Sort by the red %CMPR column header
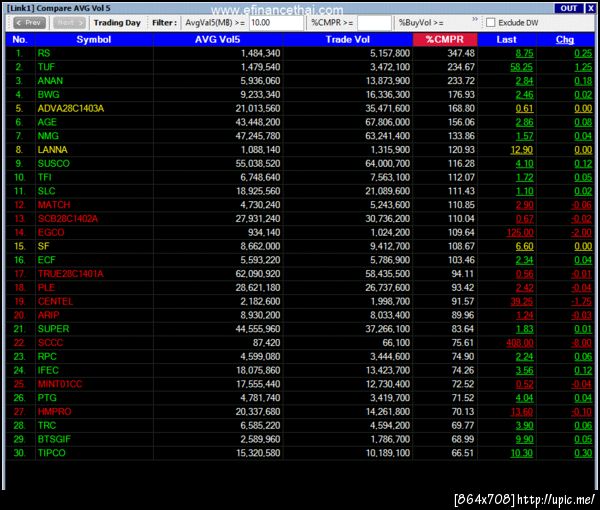 coord(445,39)
